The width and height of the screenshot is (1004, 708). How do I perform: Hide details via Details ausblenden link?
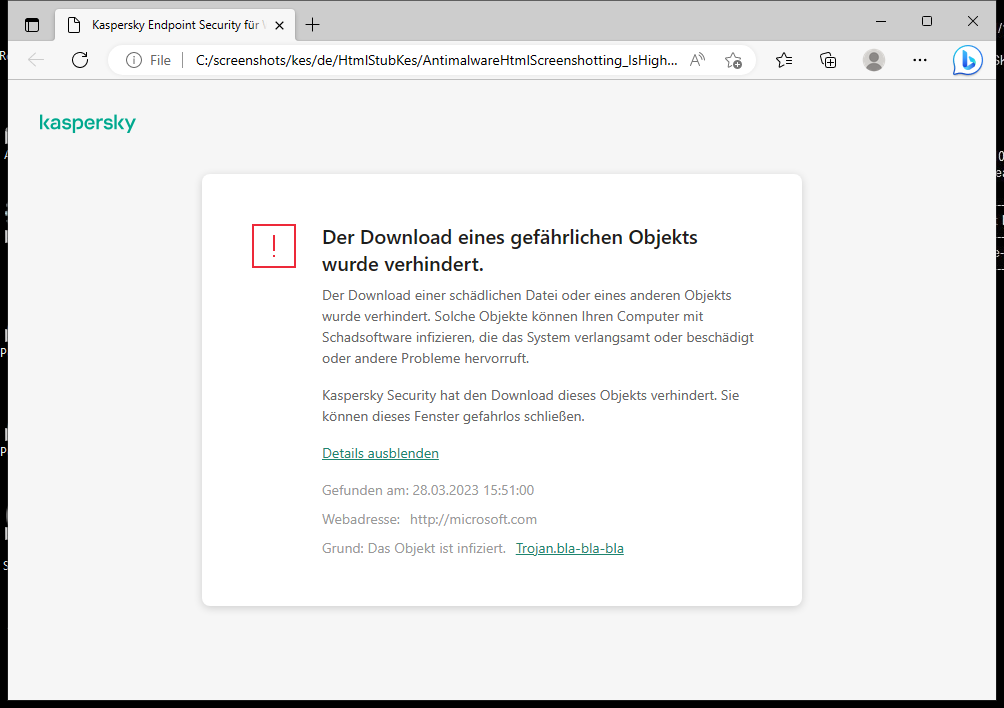click(x=380, y=453)
